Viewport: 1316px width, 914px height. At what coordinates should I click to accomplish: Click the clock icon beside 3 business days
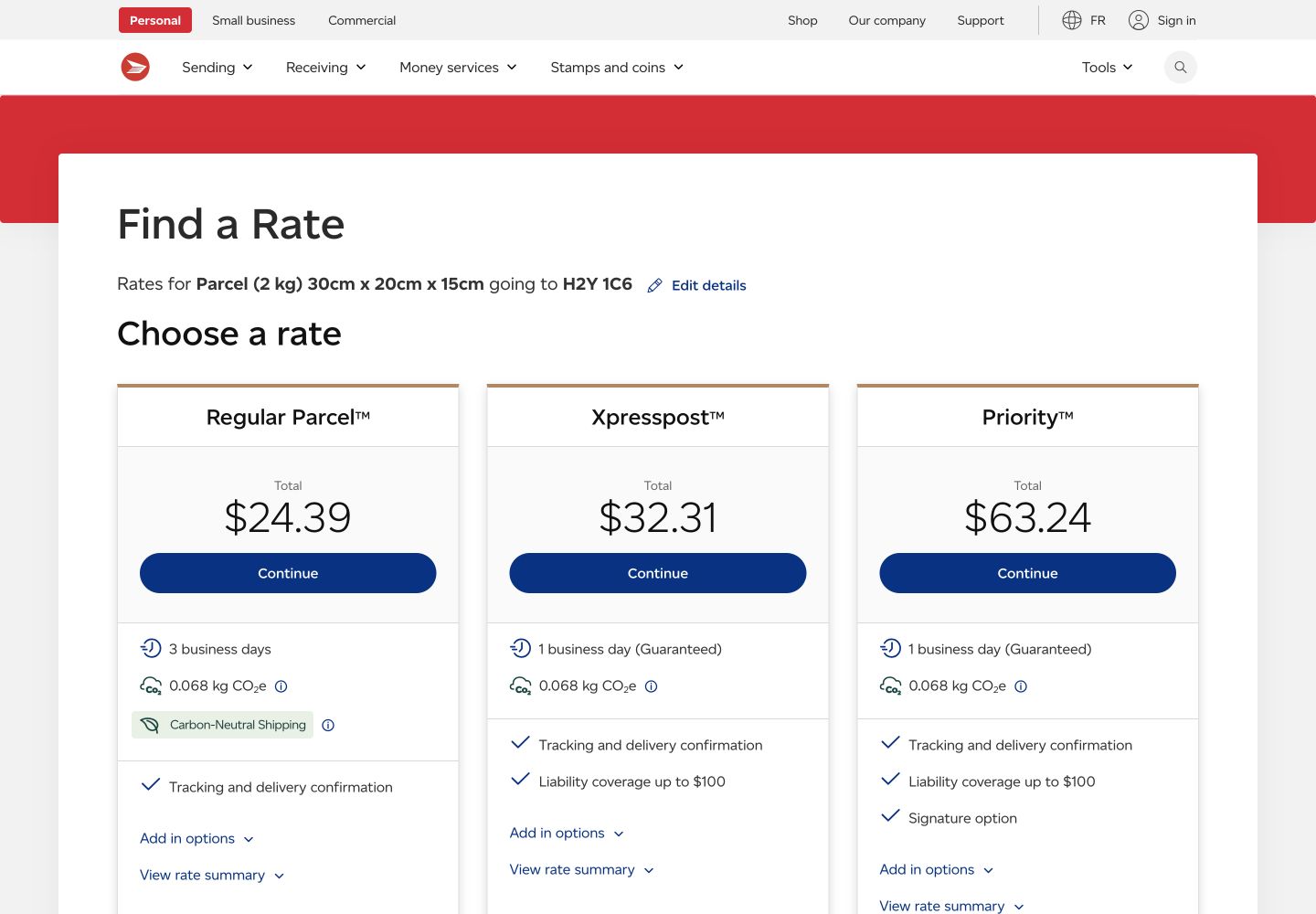click(x=151, y=648)
